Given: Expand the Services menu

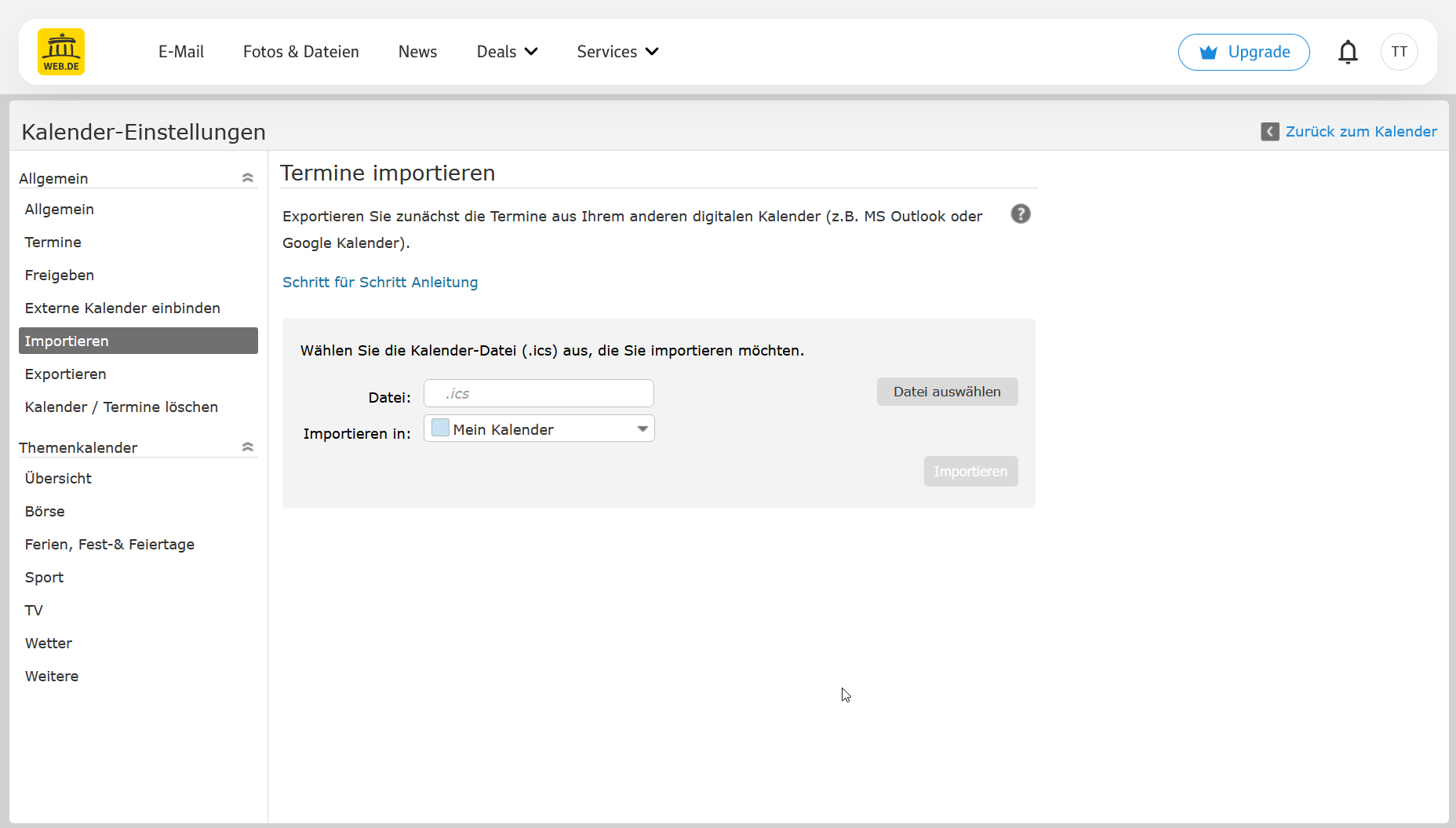Looking at the screenshot, I should [617, 52].
